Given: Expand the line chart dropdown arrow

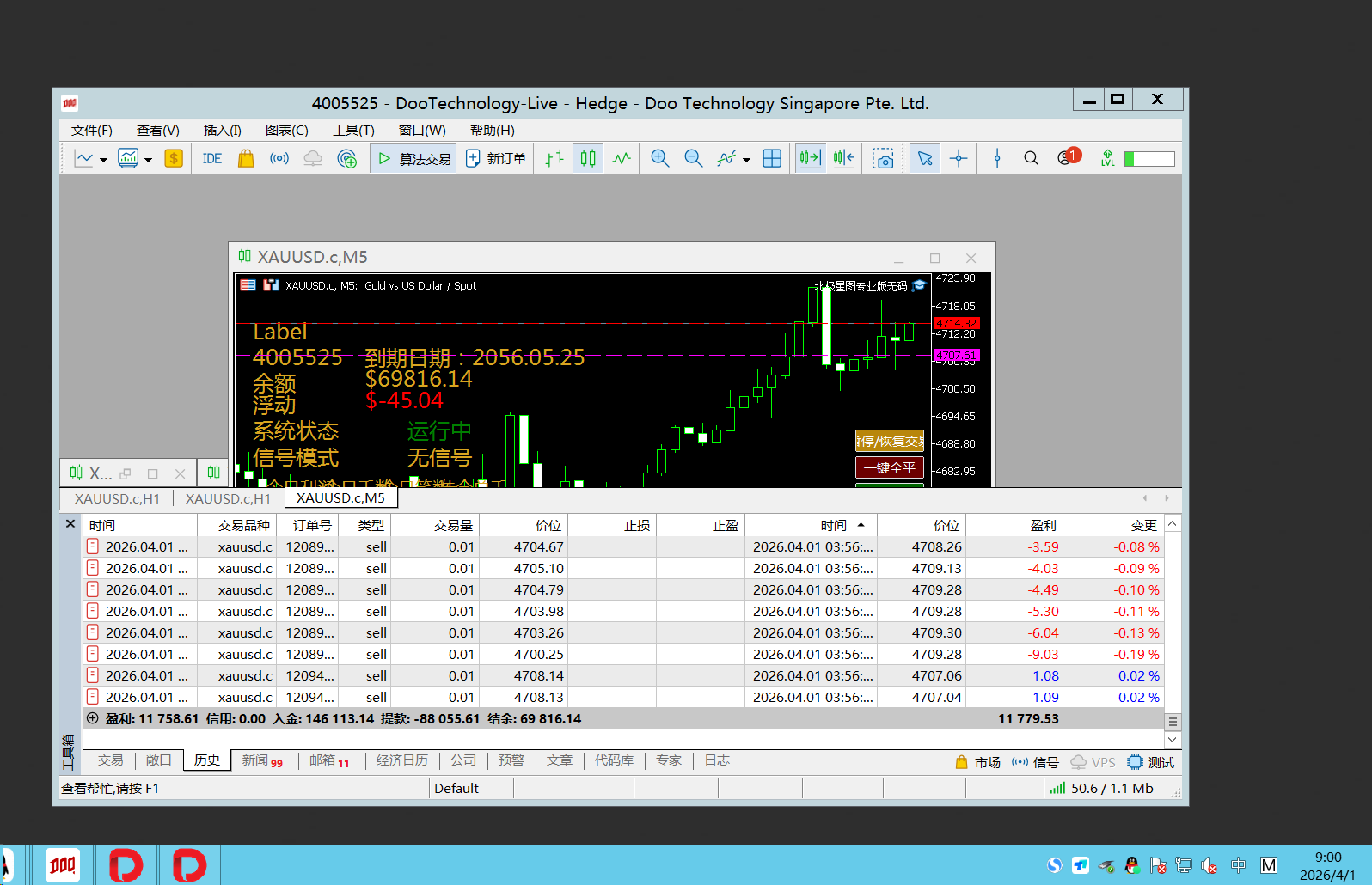Looking at the screenshot, I should pyautogui.click(x=103, y=159).
